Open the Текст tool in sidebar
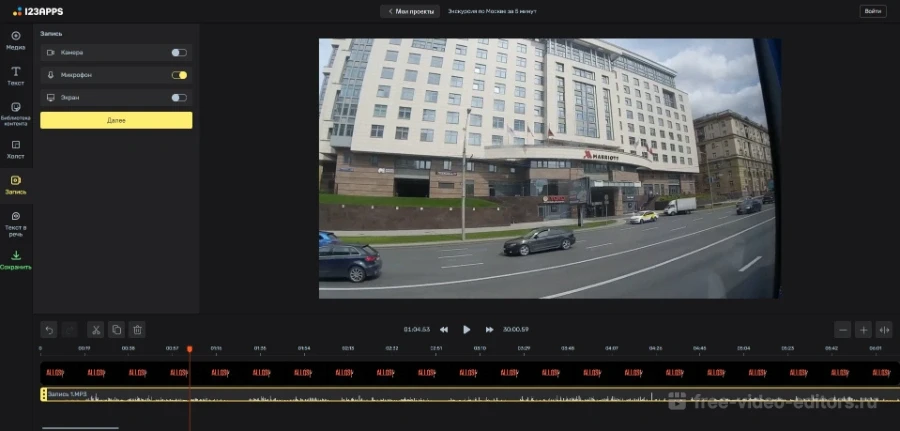 click(15, 76)
